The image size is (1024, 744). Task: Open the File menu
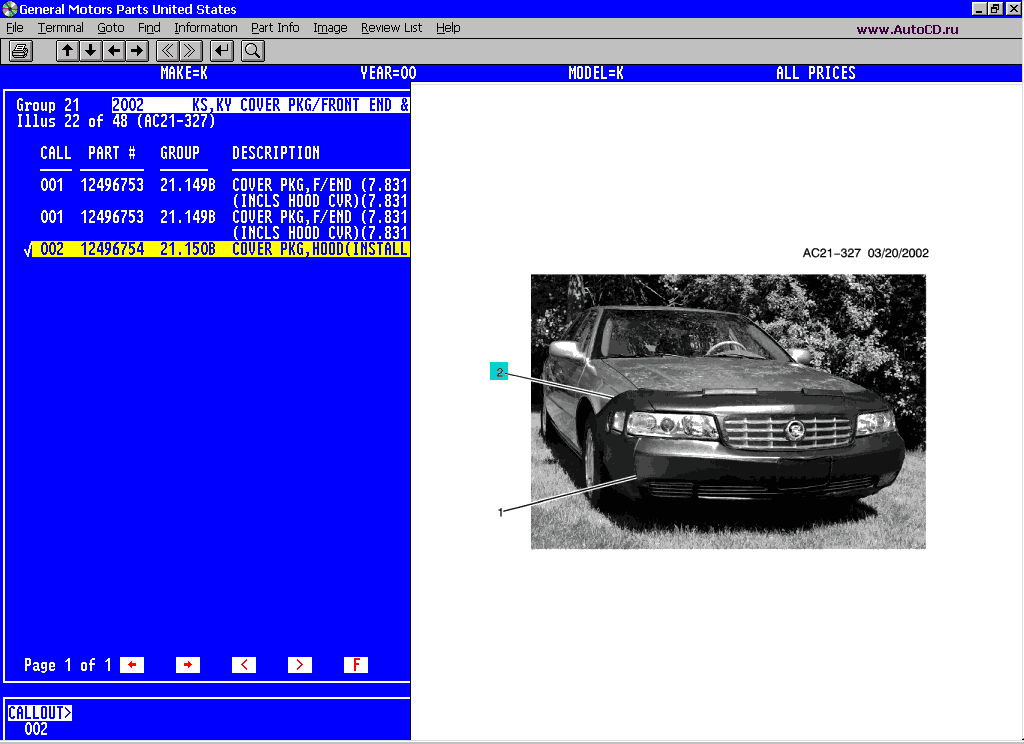pyautogui.click(x=14, y=27)
